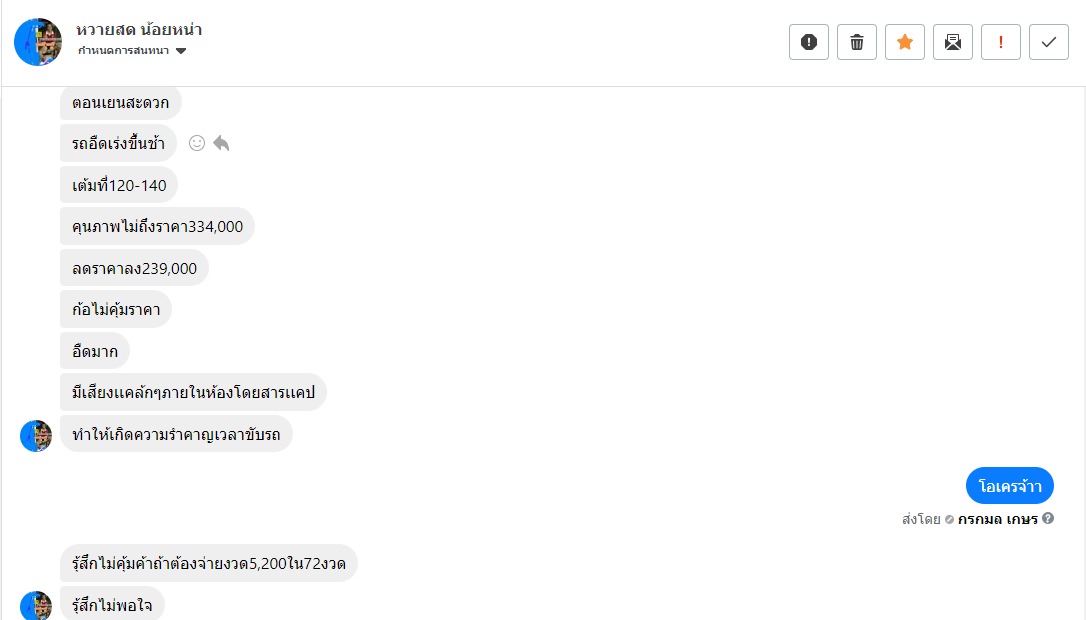This screenshot has height=620, width=1086.
Task: Mark the conversation as spam
Action: 809,42
